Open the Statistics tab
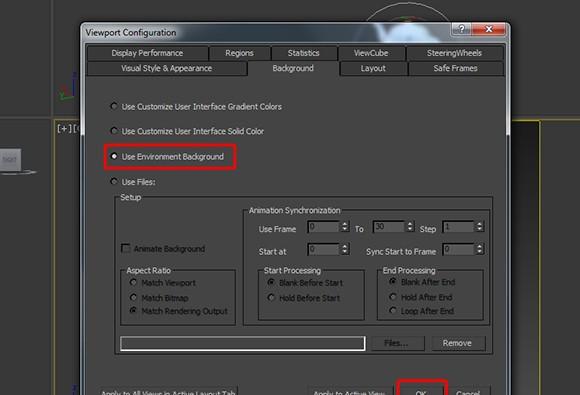The width and height of the screenshot is (580, 395). click(303, 53)
